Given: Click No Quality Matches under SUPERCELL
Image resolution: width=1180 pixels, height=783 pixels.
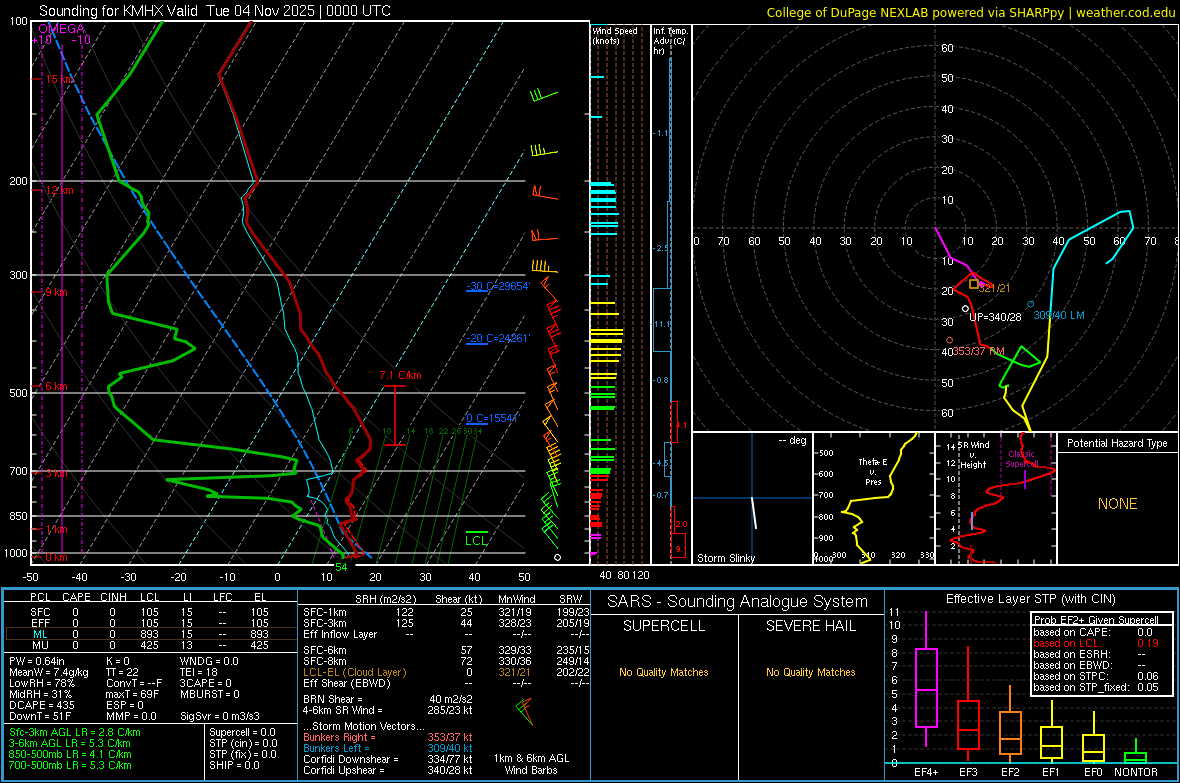Looking at the screenshot, I should [x=664, y=672].
